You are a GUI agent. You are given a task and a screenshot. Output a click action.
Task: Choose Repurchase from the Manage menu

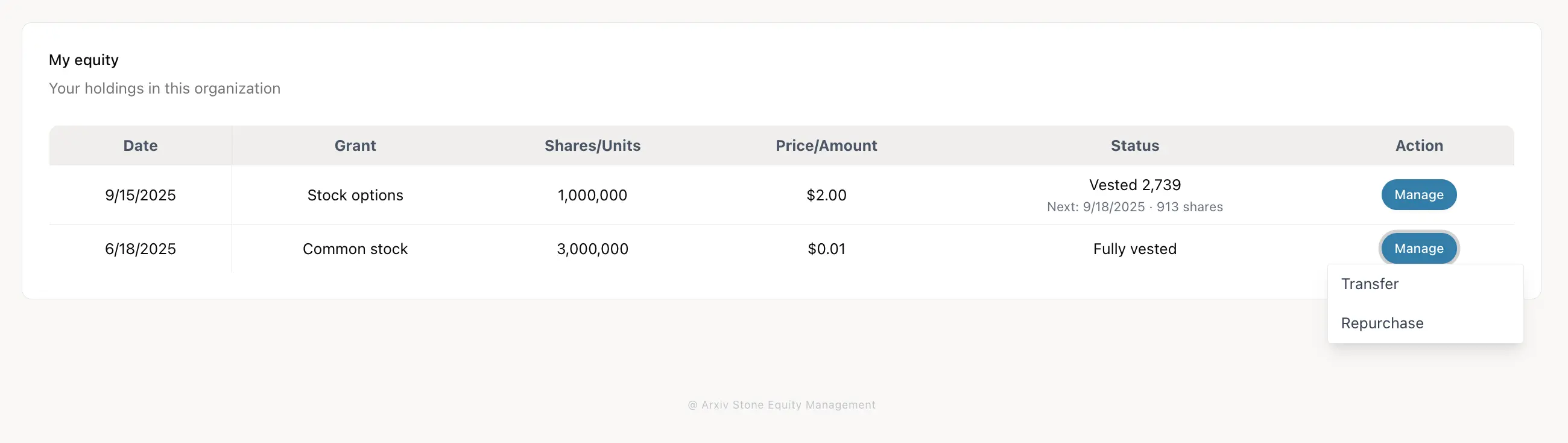pos(1382,322)
